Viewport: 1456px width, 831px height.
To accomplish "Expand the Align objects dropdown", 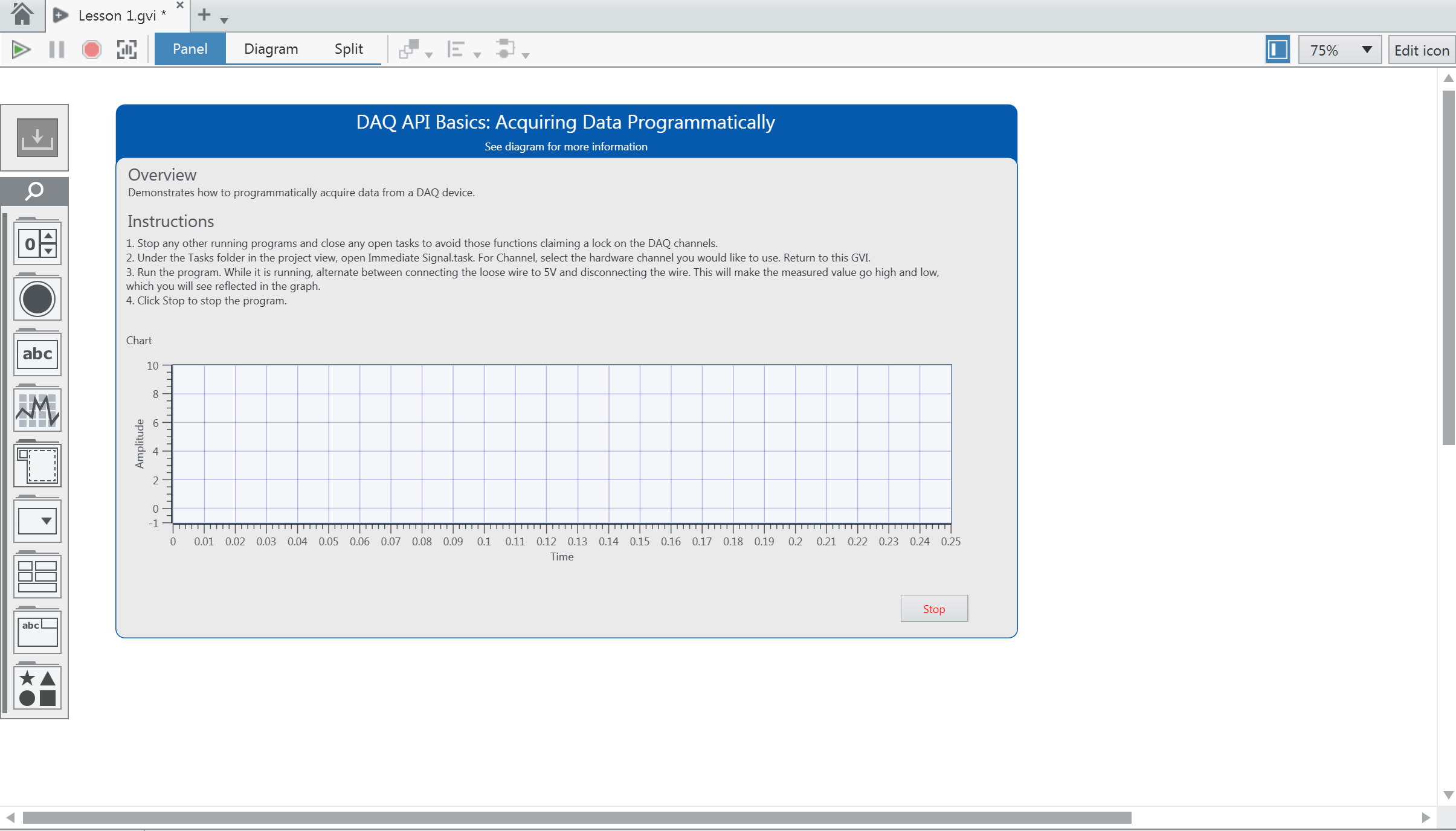I will pos(477,56).
